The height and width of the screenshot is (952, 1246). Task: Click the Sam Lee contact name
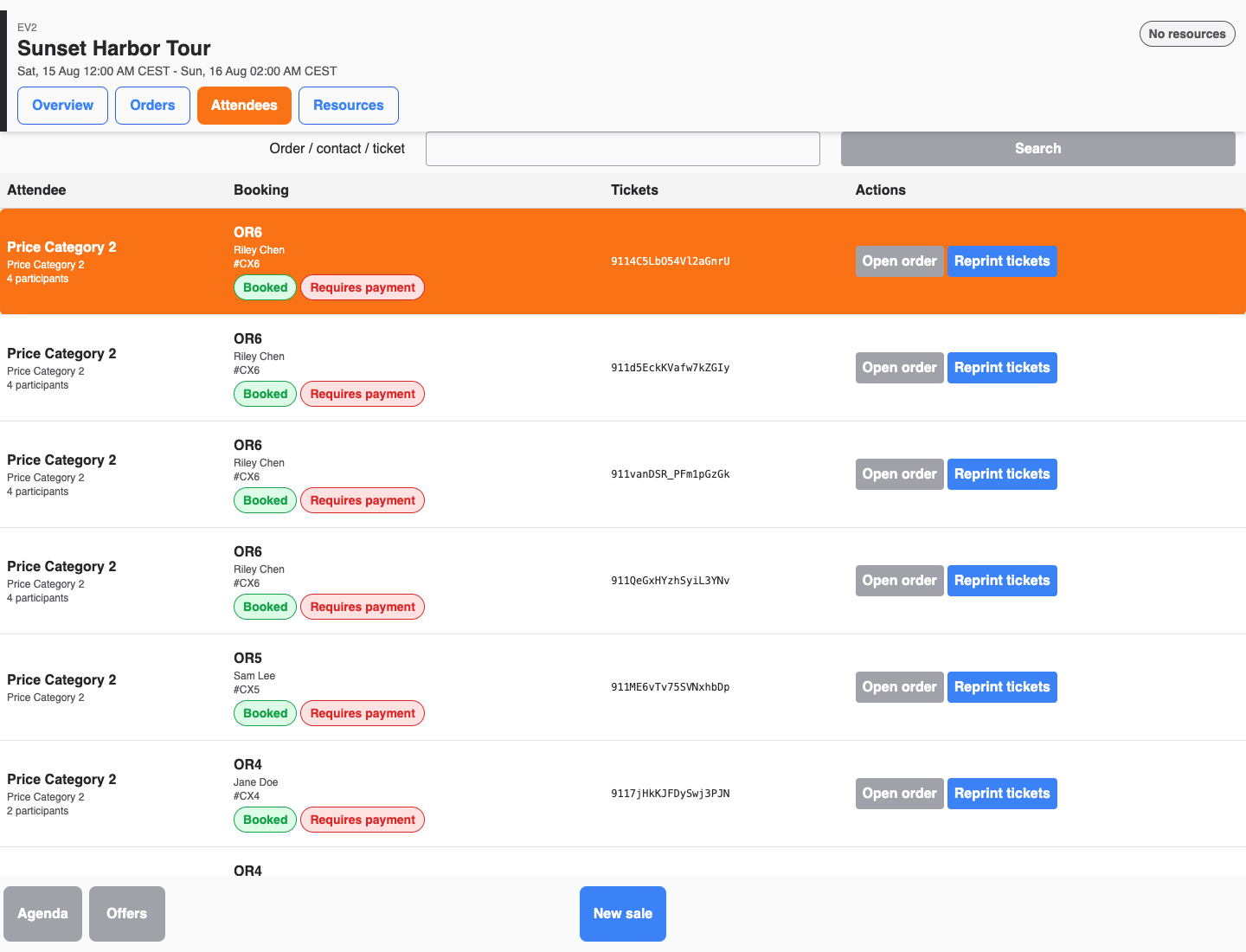coord(254,676)
